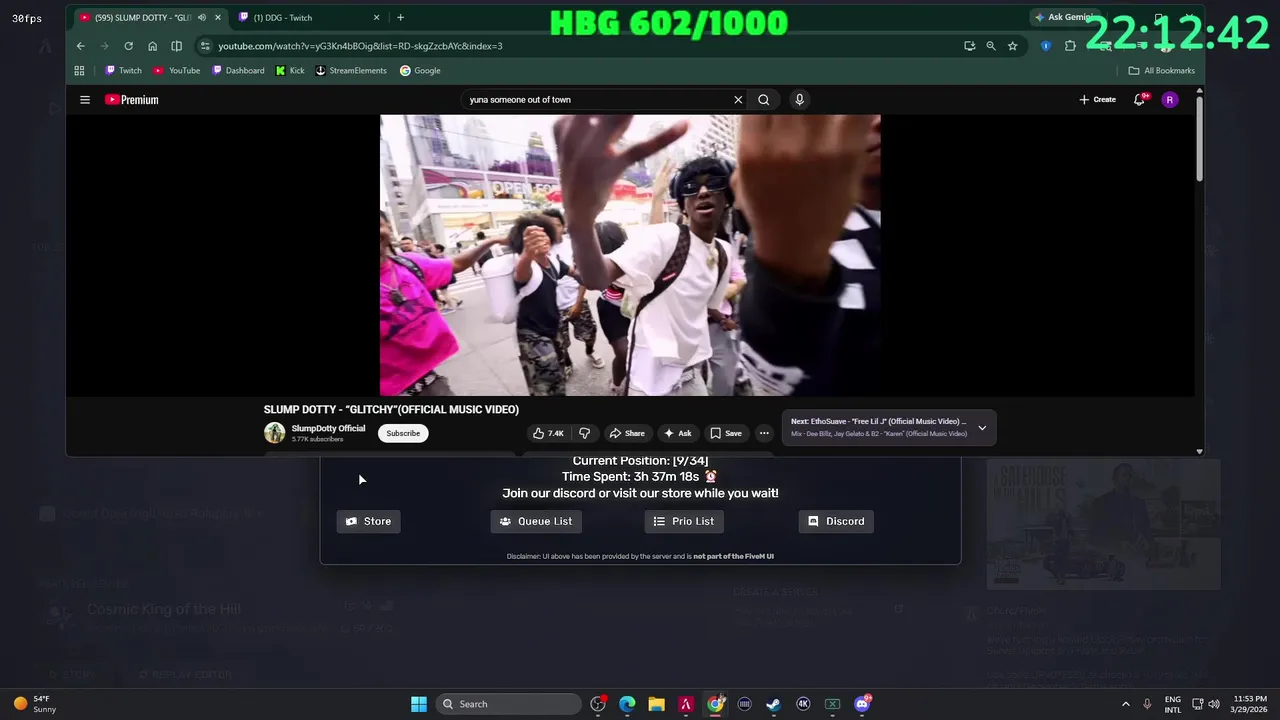Install or cast page icon in address bar
1280x720 pixels.
point(969,46)
